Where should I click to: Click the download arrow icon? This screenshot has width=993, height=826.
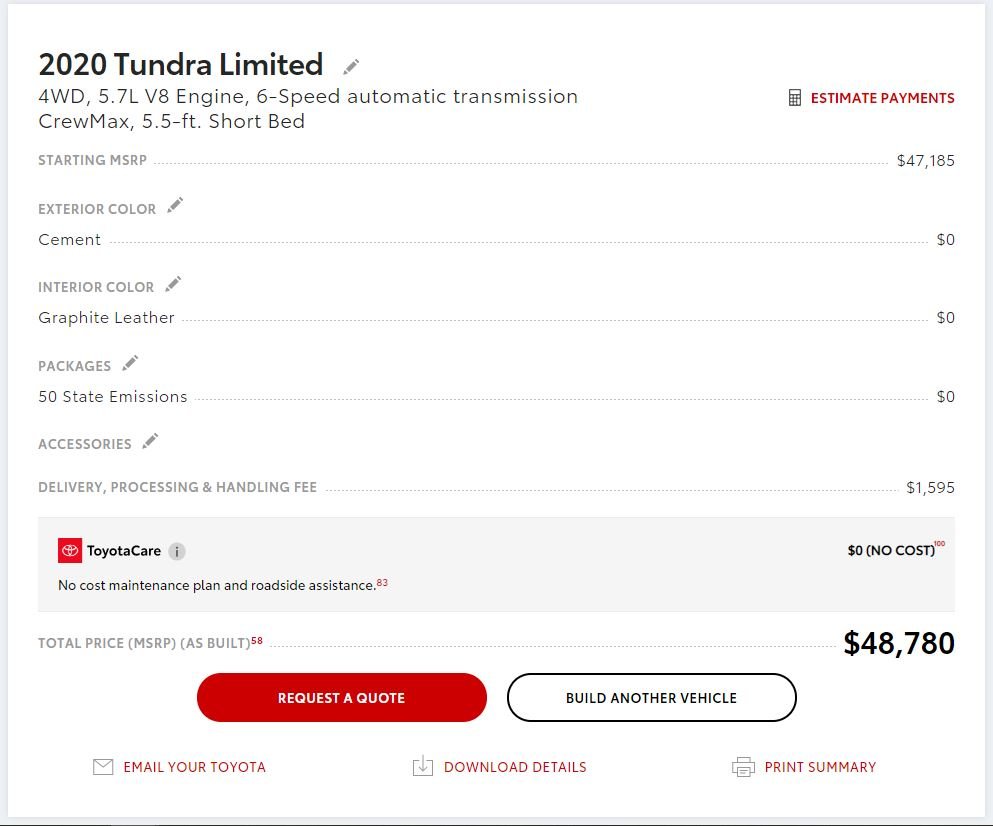[422, 766]
